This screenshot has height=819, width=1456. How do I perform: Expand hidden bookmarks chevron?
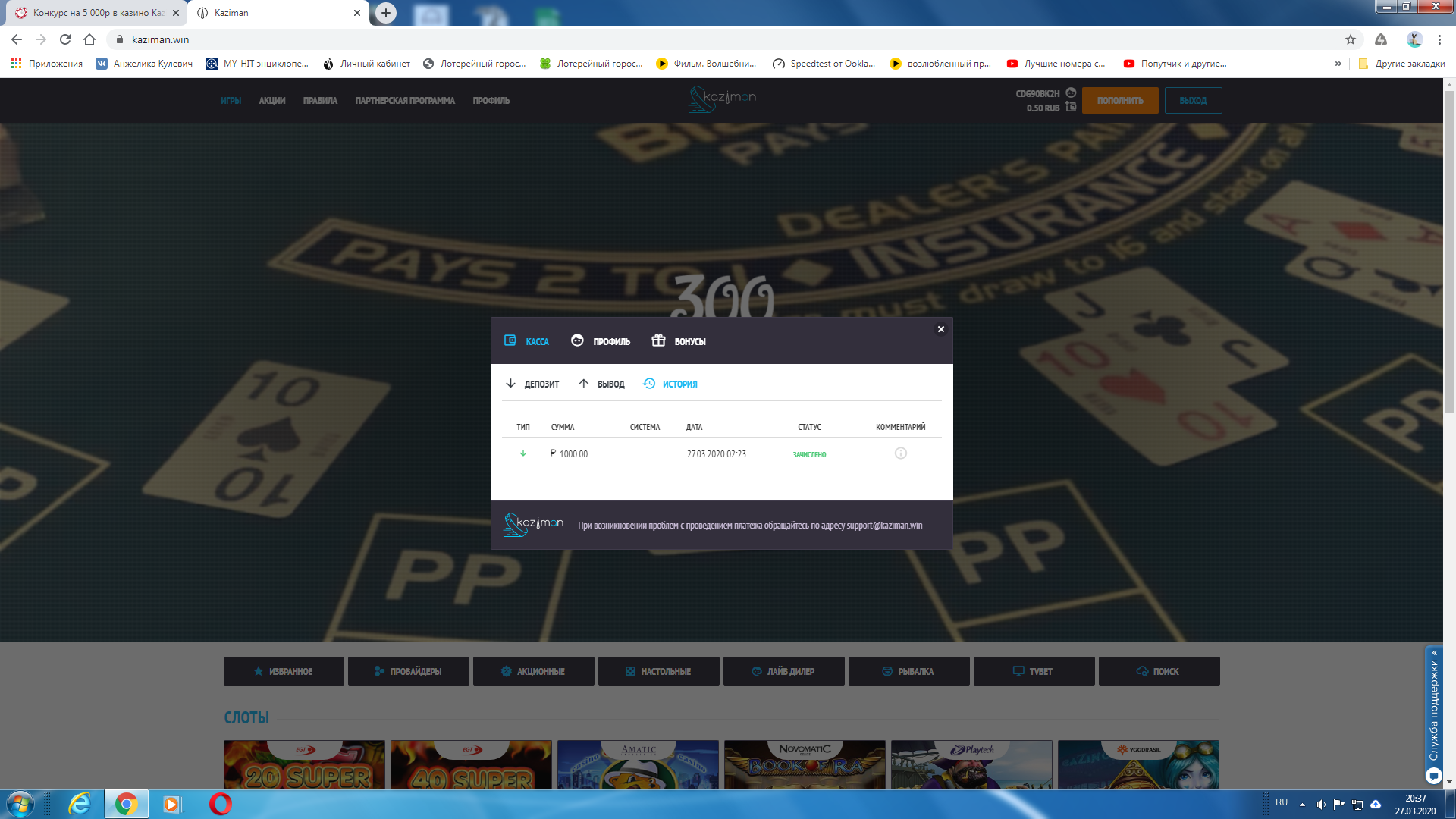[x=1338, y=64]
